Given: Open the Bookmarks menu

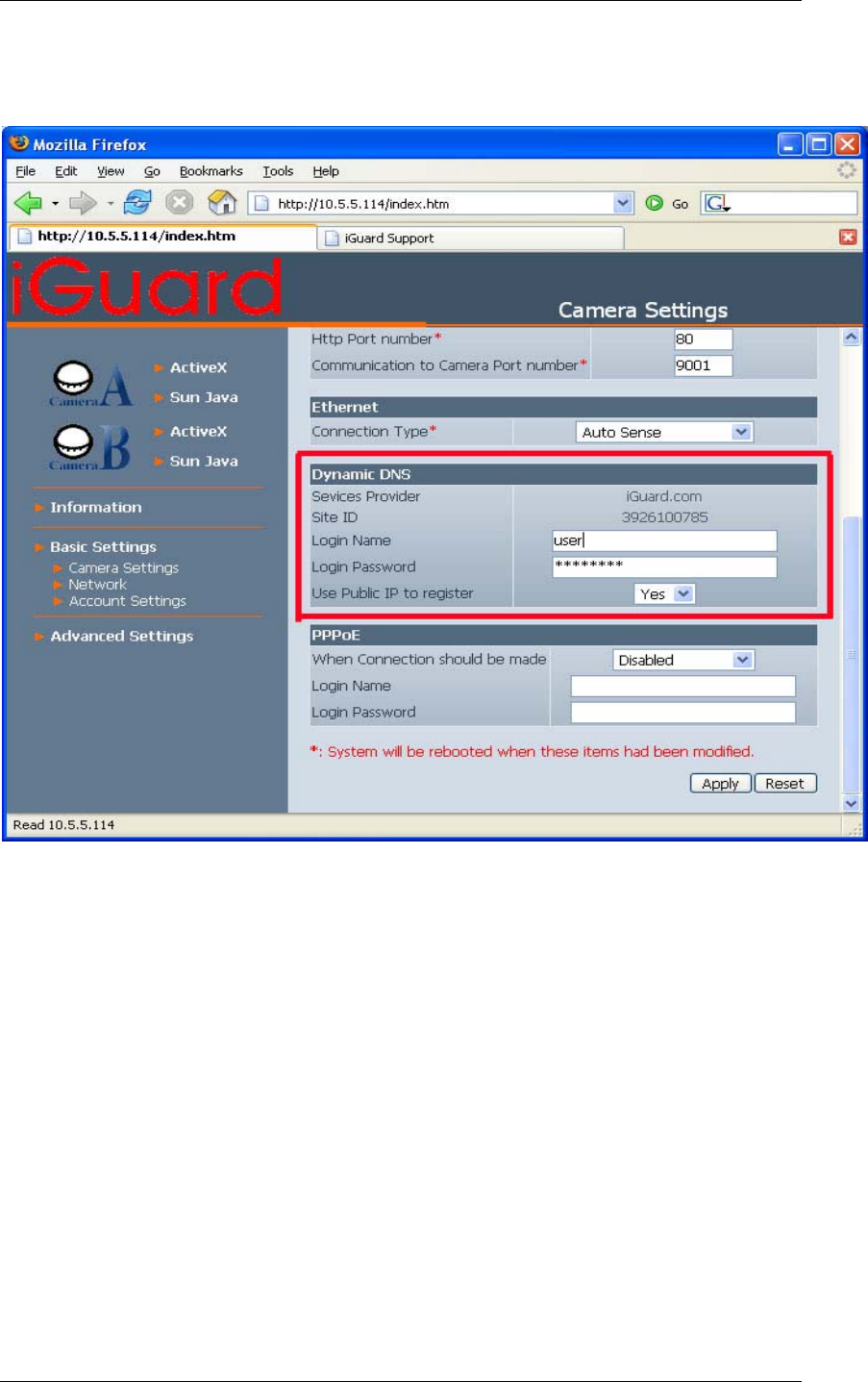Looking at the screenshot, I should click(x=211, y=171).
